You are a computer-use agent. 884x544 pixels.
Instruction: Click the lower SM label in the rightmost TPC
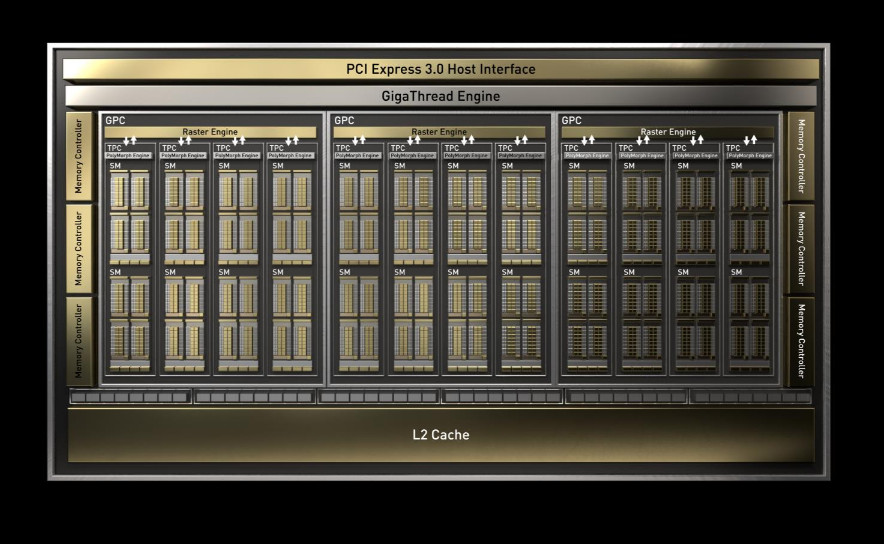[736, 272]
